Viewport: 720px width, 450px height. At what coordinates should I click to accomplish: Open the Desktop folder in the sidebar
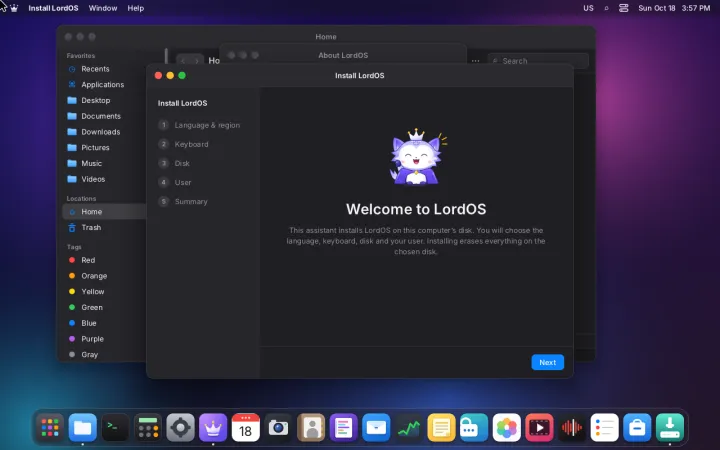104,100
